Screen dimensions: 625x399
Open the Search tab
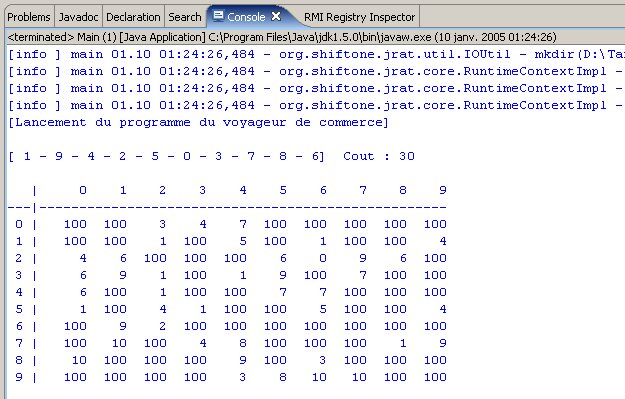[x=185, y=17]
